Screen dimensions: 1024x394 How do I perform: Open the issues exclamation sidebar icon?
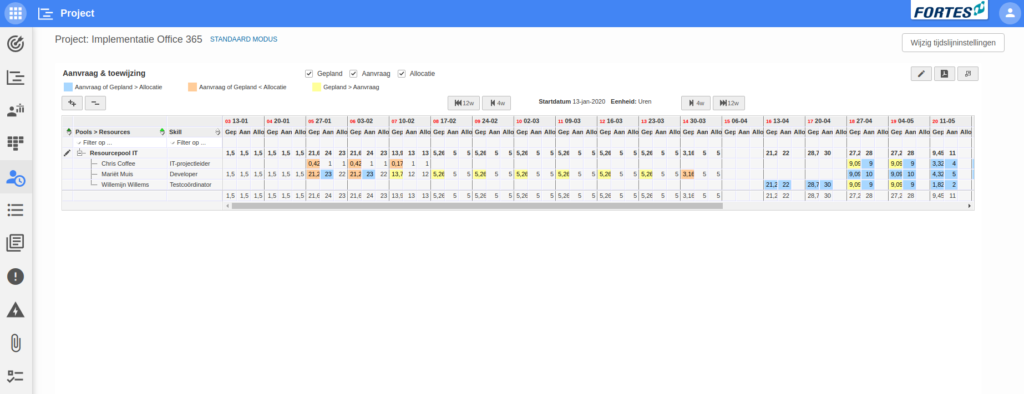(16, 276)
